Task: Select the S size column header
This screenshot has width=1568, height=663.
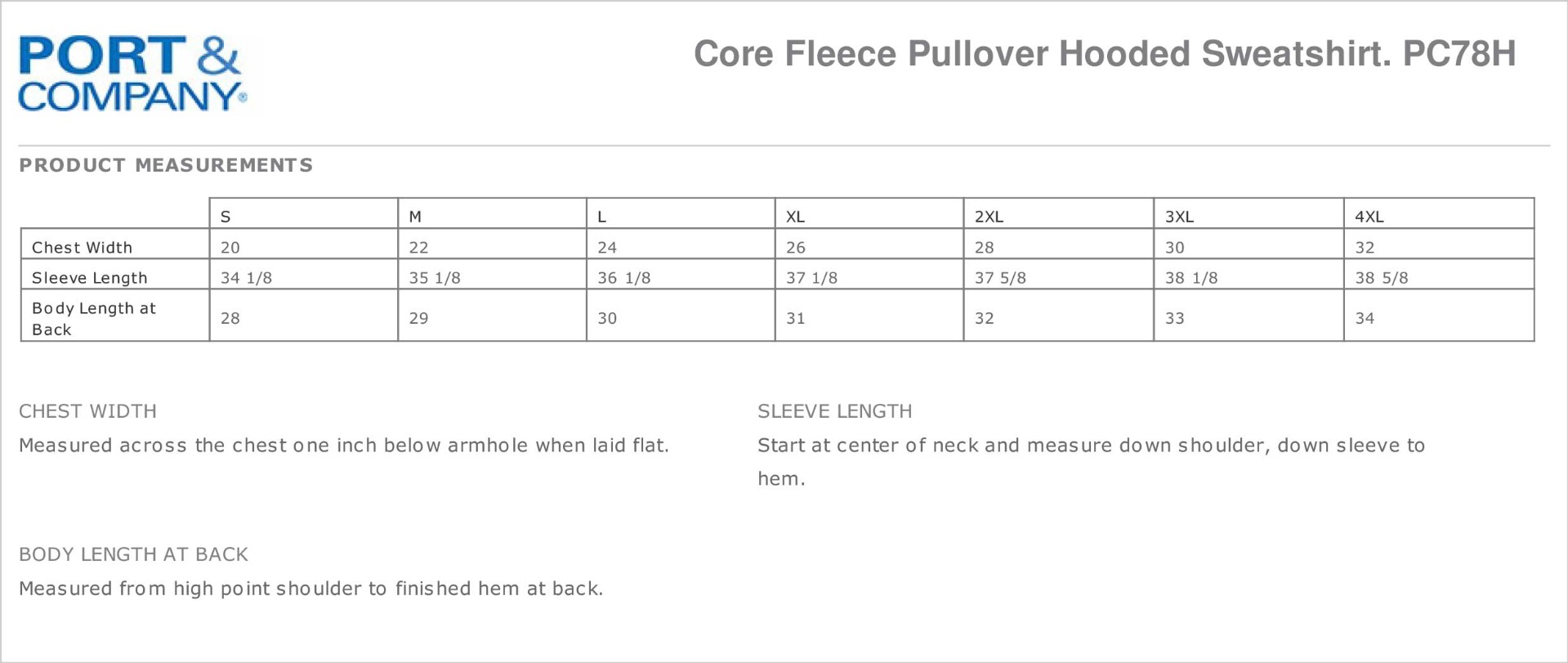Action: click(226, 217)
